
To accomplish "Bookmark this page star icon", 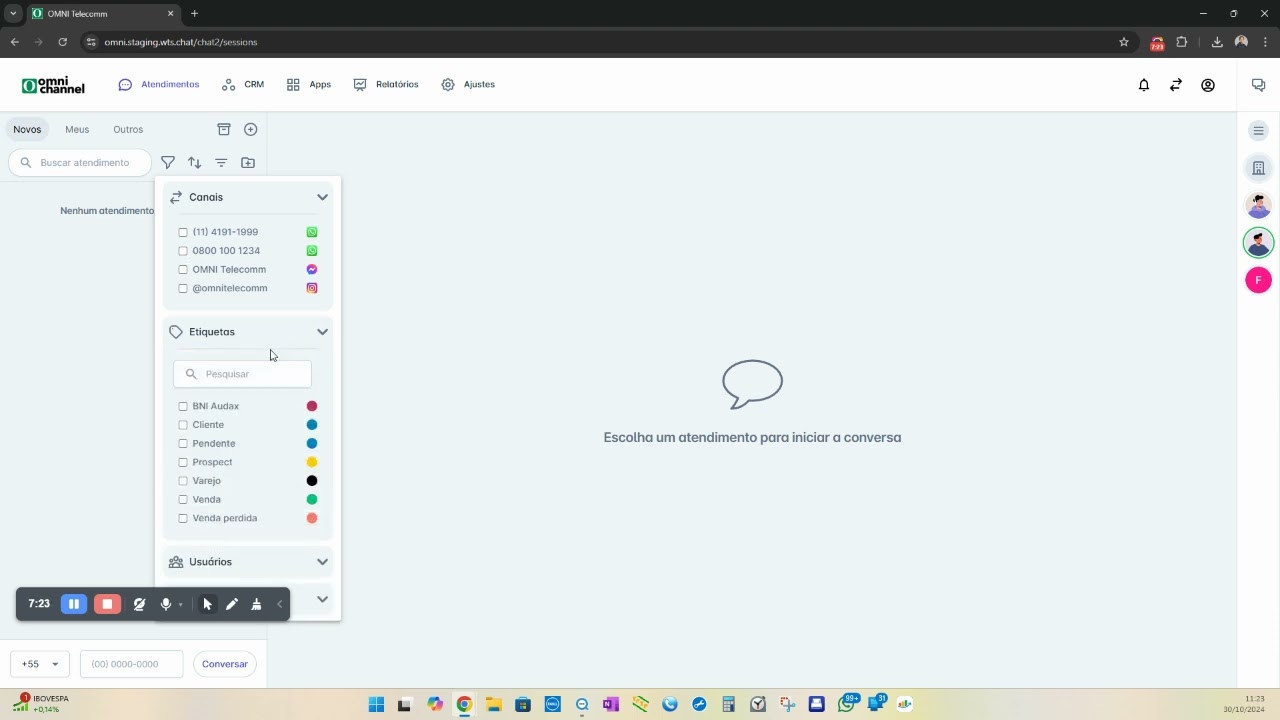I will coord(1124,42).
